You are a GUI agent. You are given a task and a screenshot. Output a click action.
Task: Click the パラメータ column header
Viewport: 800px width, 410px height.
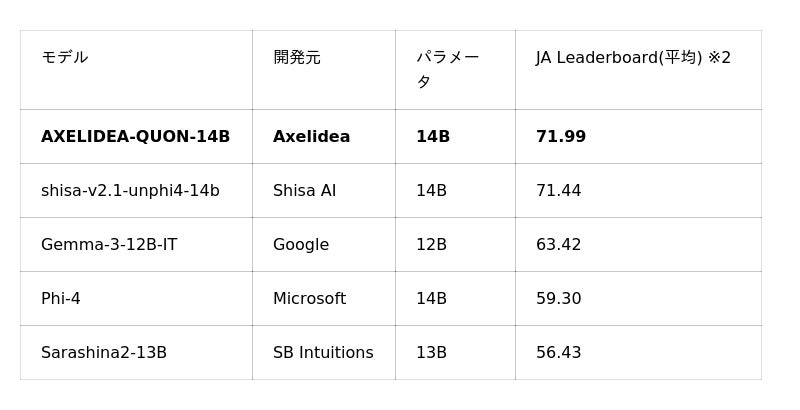[x=447, y=69]
